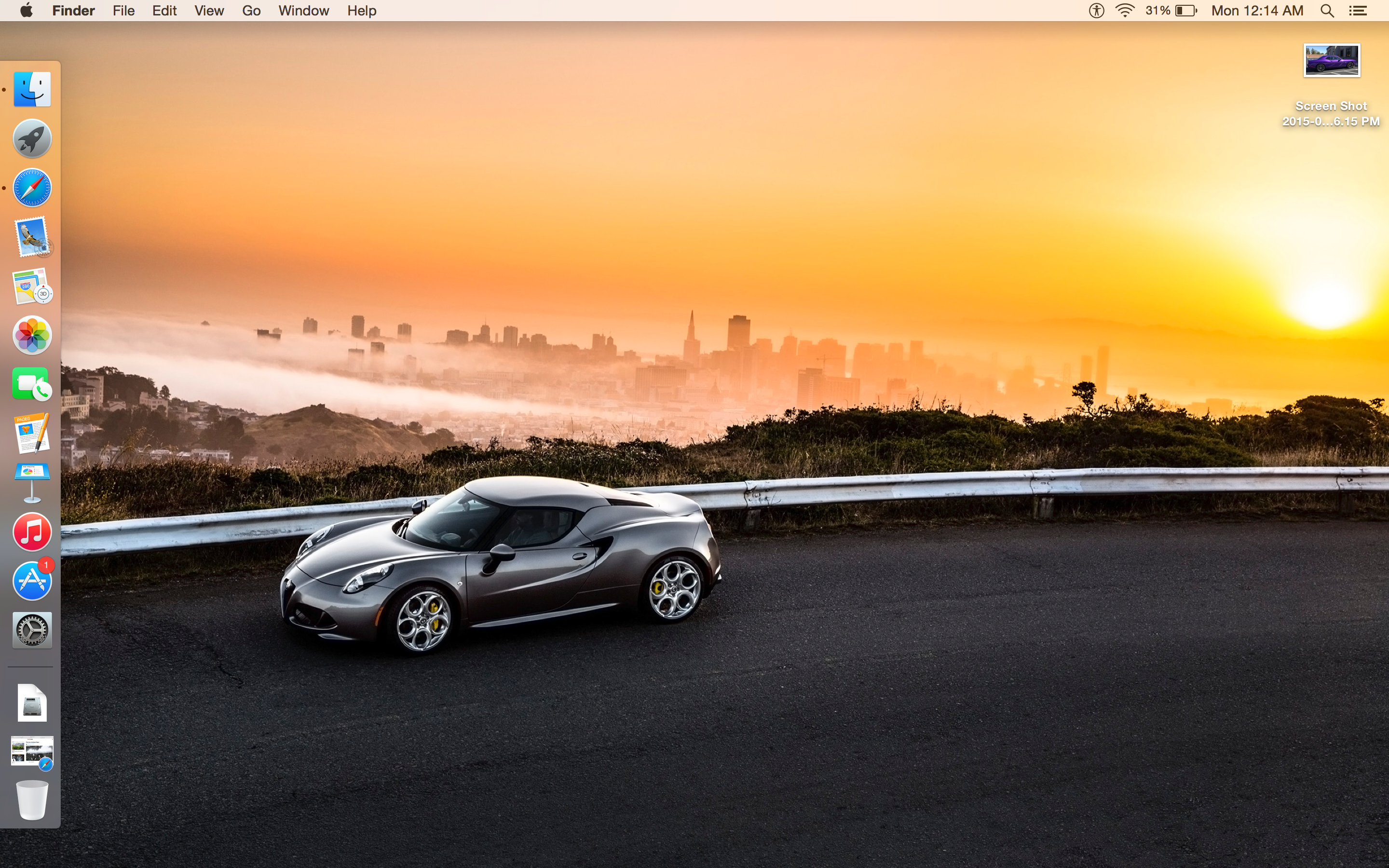Open the Help menu
This screenshot has width=1389, height=868.
[x=362, y=10]
